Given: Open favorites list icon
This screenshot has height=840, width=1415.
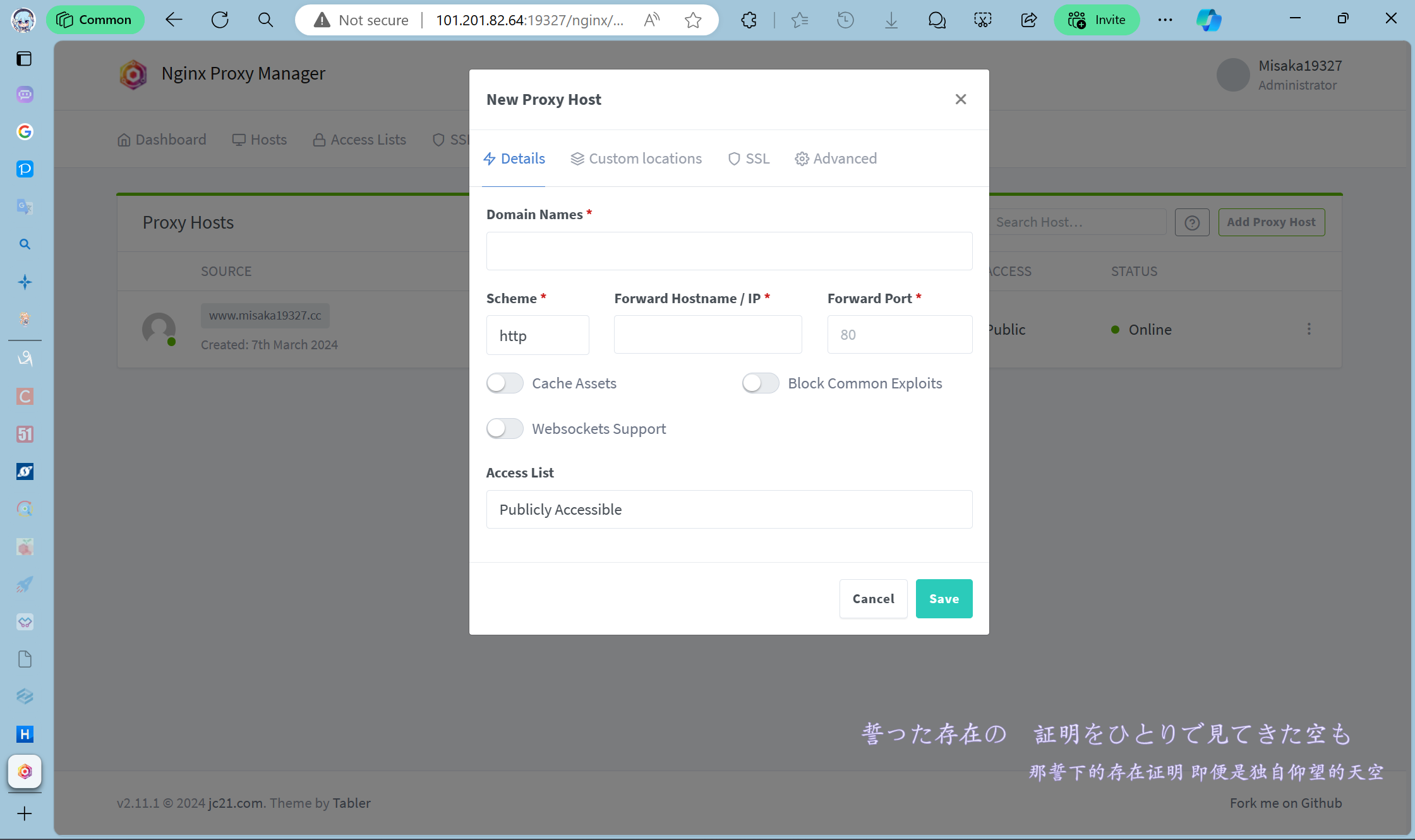Looking at the screenshot, I should (800, 20).
